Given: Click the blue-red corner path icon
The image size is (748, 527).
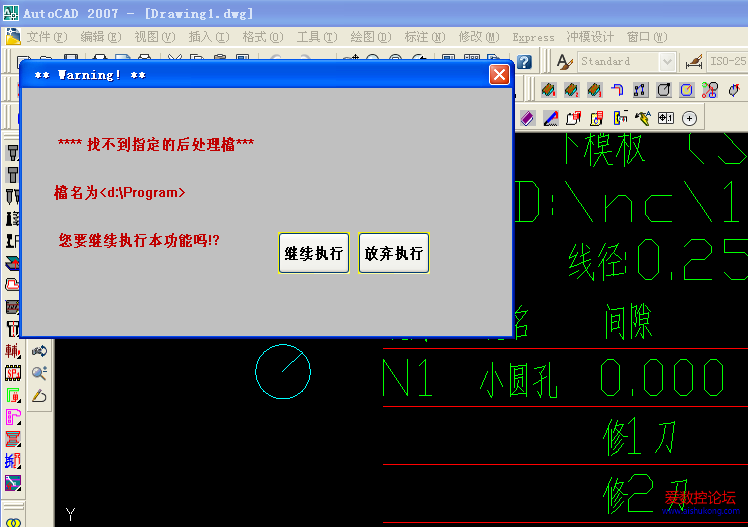Looking at the screenshot, I should click(x=617, y=90).
